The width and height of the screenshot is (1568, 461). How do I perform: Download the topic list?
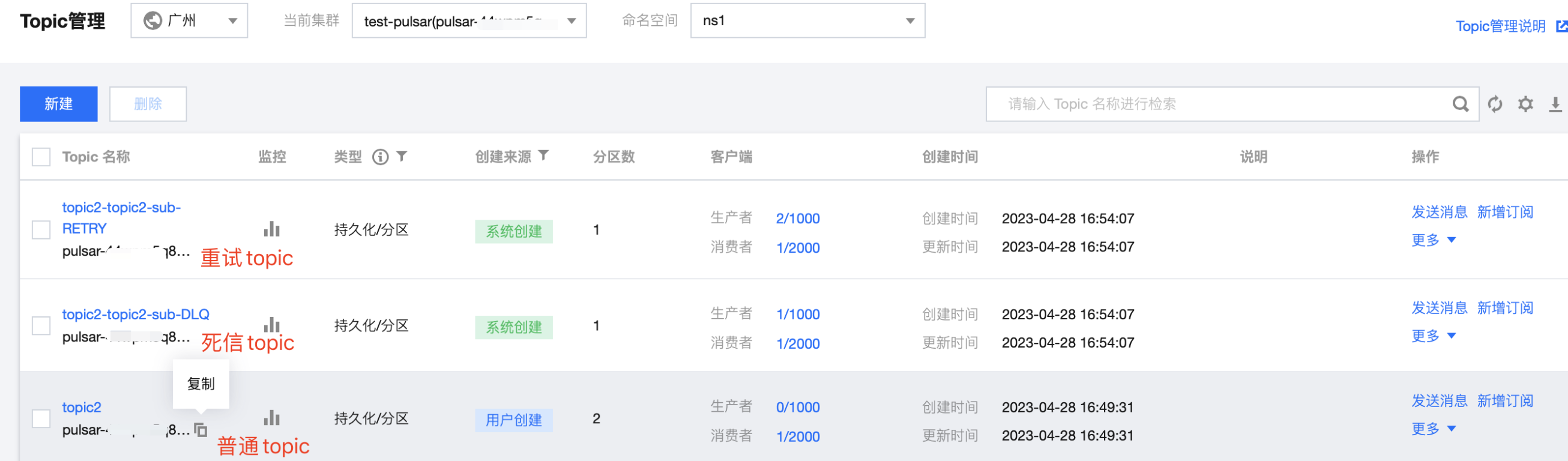click(x=1555, y=104)
